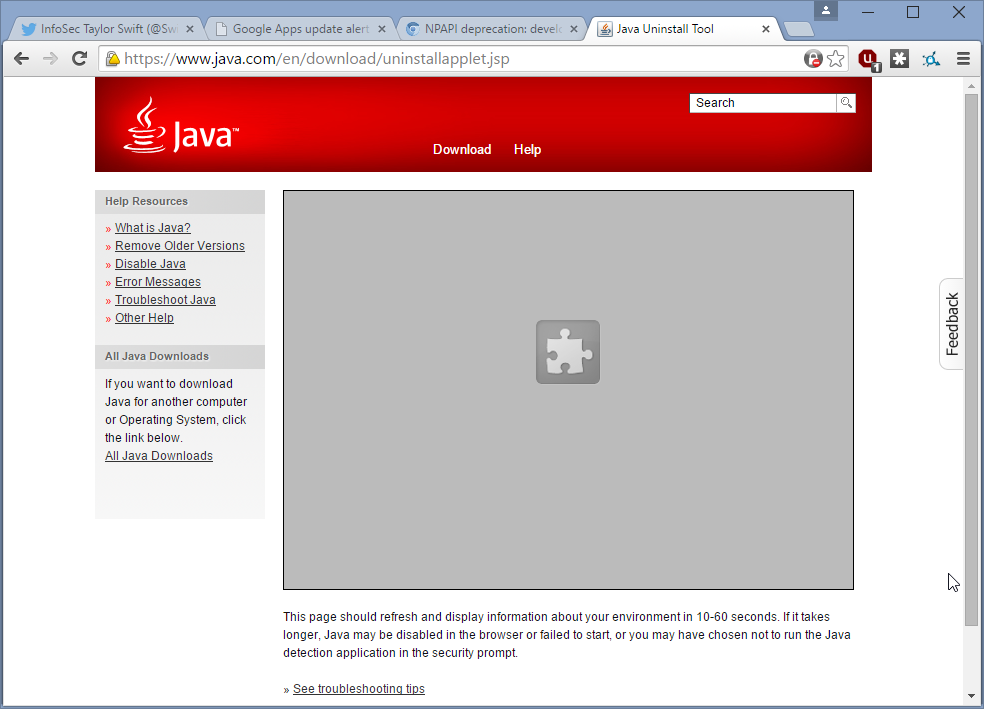Click the blocked plugin icon in address bar
Screen dimensions: 984x709
pyautogui.click(x=813, y=59)
